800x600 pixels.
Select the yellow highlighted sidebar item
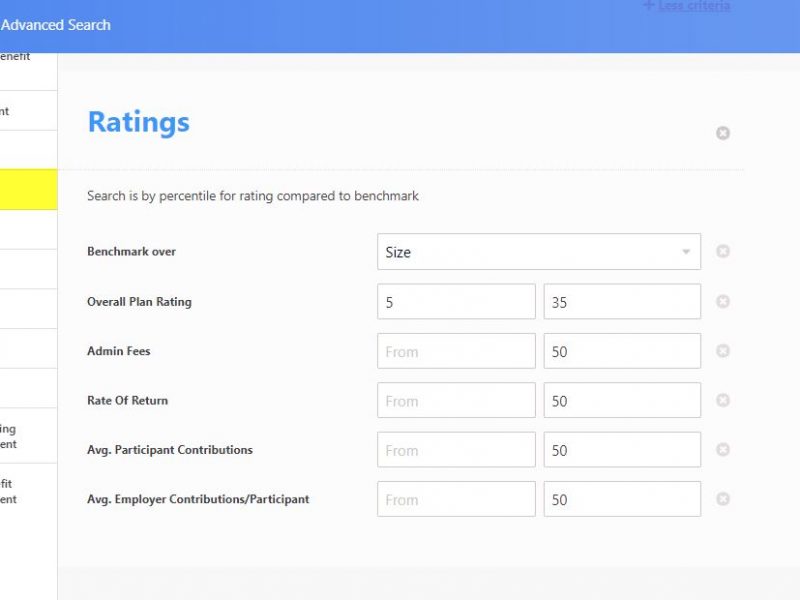click(x=28, y=190)
